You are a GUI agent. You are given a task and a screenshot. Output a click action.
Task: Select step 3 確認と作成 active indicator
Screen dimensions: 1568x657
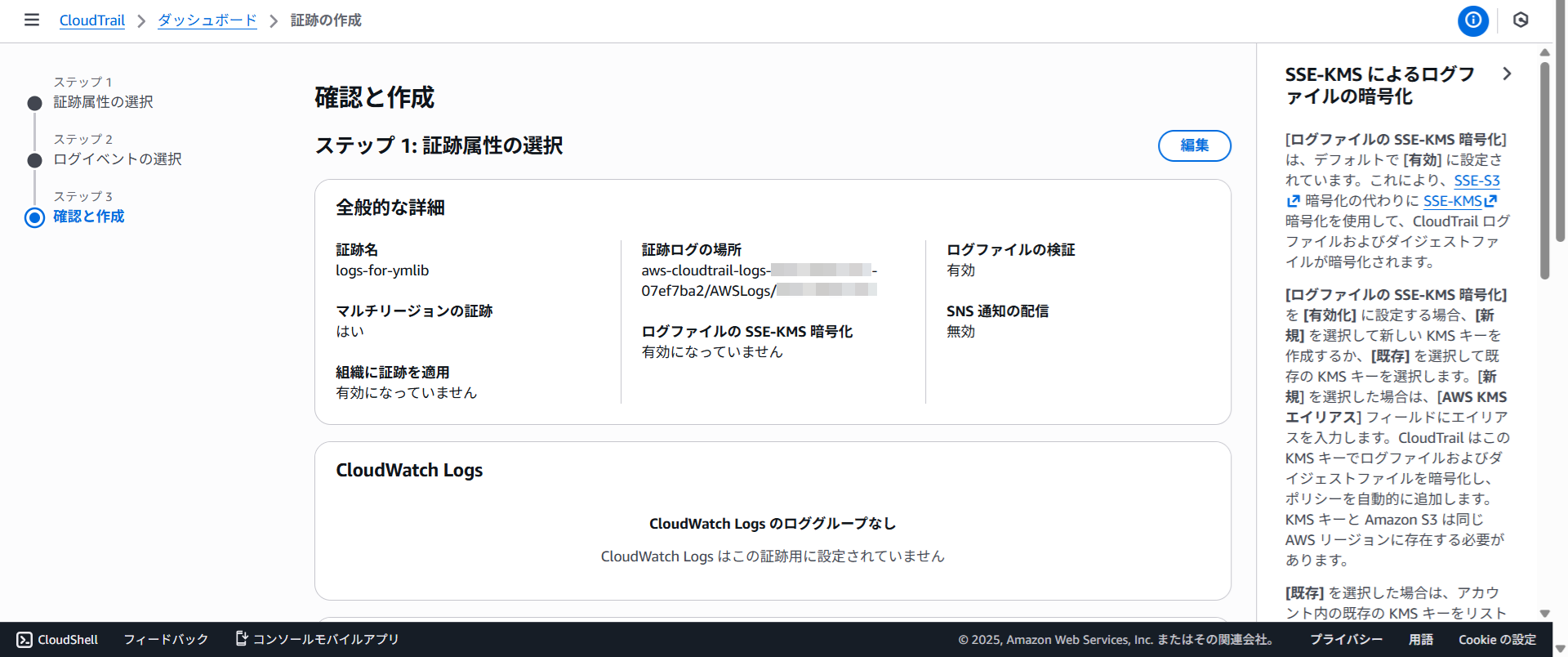(x=34, y=217)
